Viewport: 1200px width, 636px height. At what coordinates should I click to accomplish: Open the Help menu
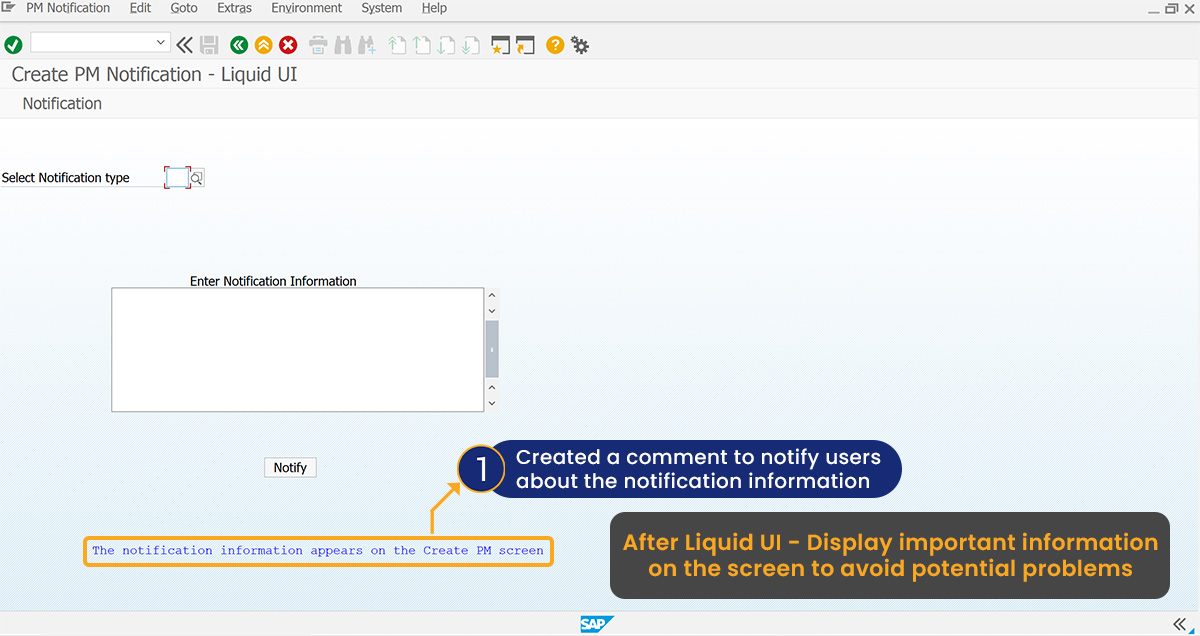click(x=434, y=8)
